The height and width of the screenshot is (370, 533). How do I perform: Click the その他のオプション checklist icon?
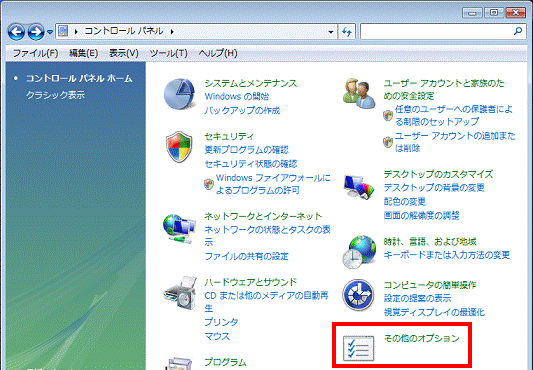[x=359, y=348]
